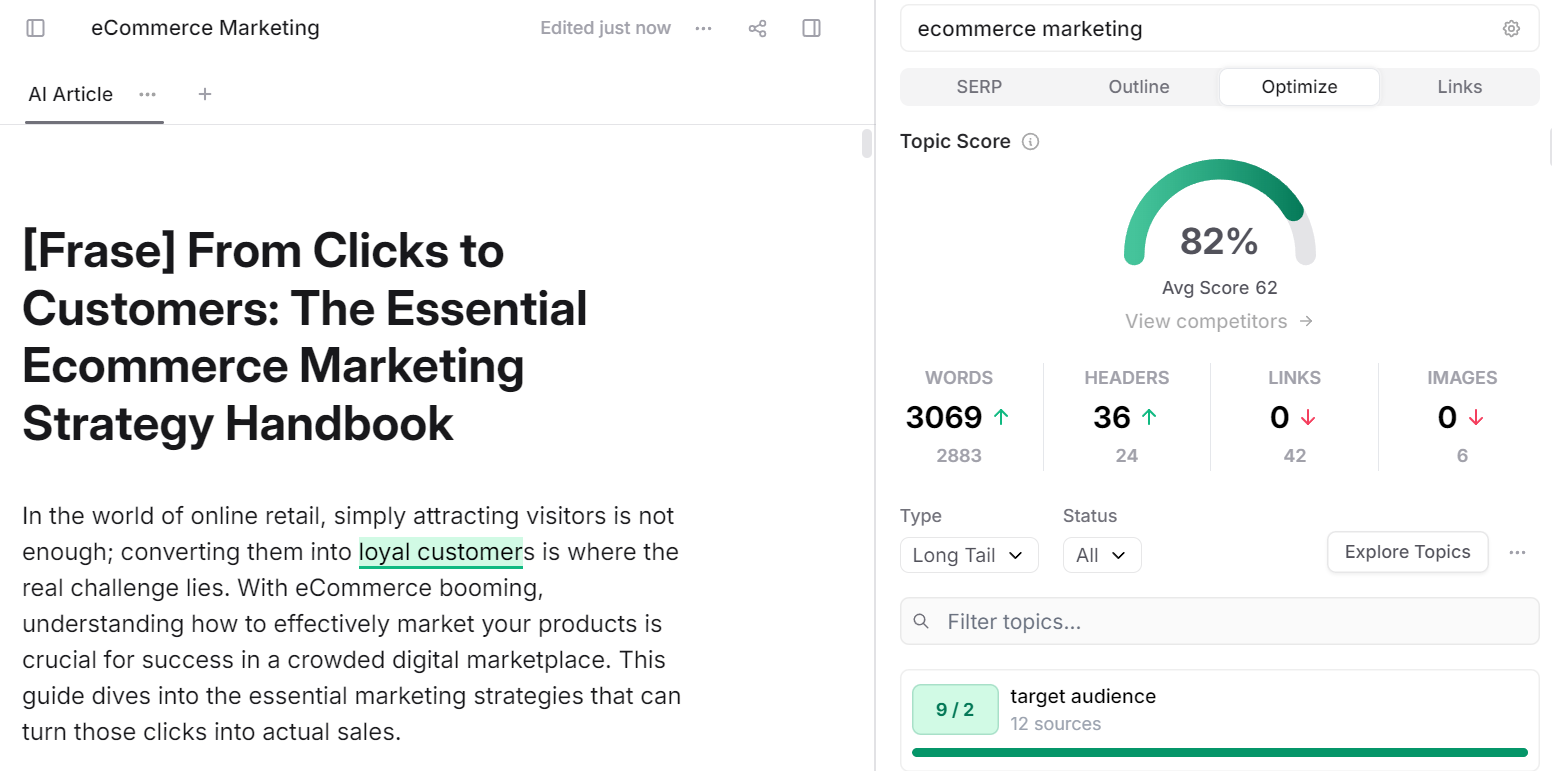The height and width of the screenshot is (771, 1552).
Task: Click the Edited just now status
Action: (605, 28)
